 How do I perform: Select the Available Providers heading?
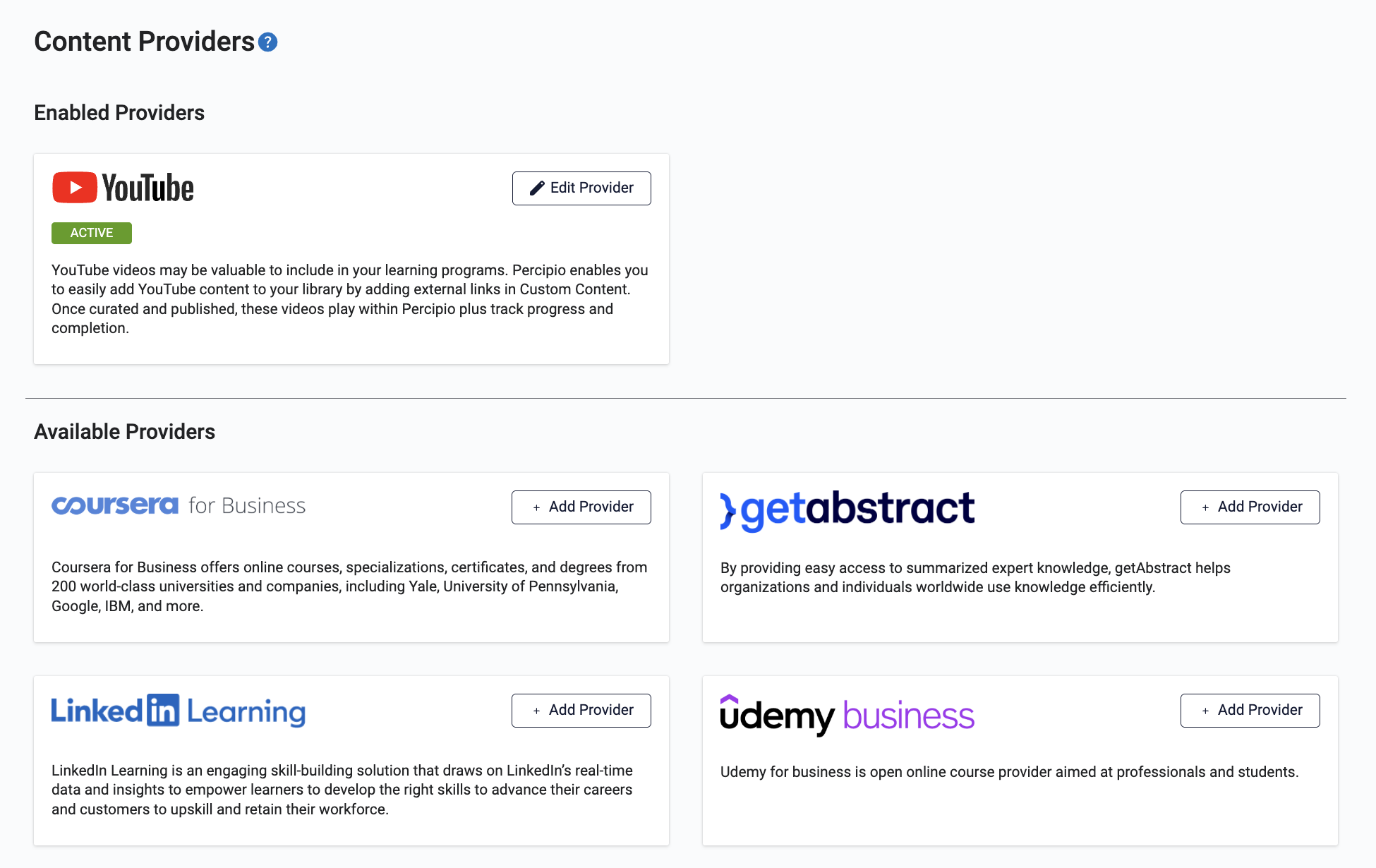tap(125, 432)
